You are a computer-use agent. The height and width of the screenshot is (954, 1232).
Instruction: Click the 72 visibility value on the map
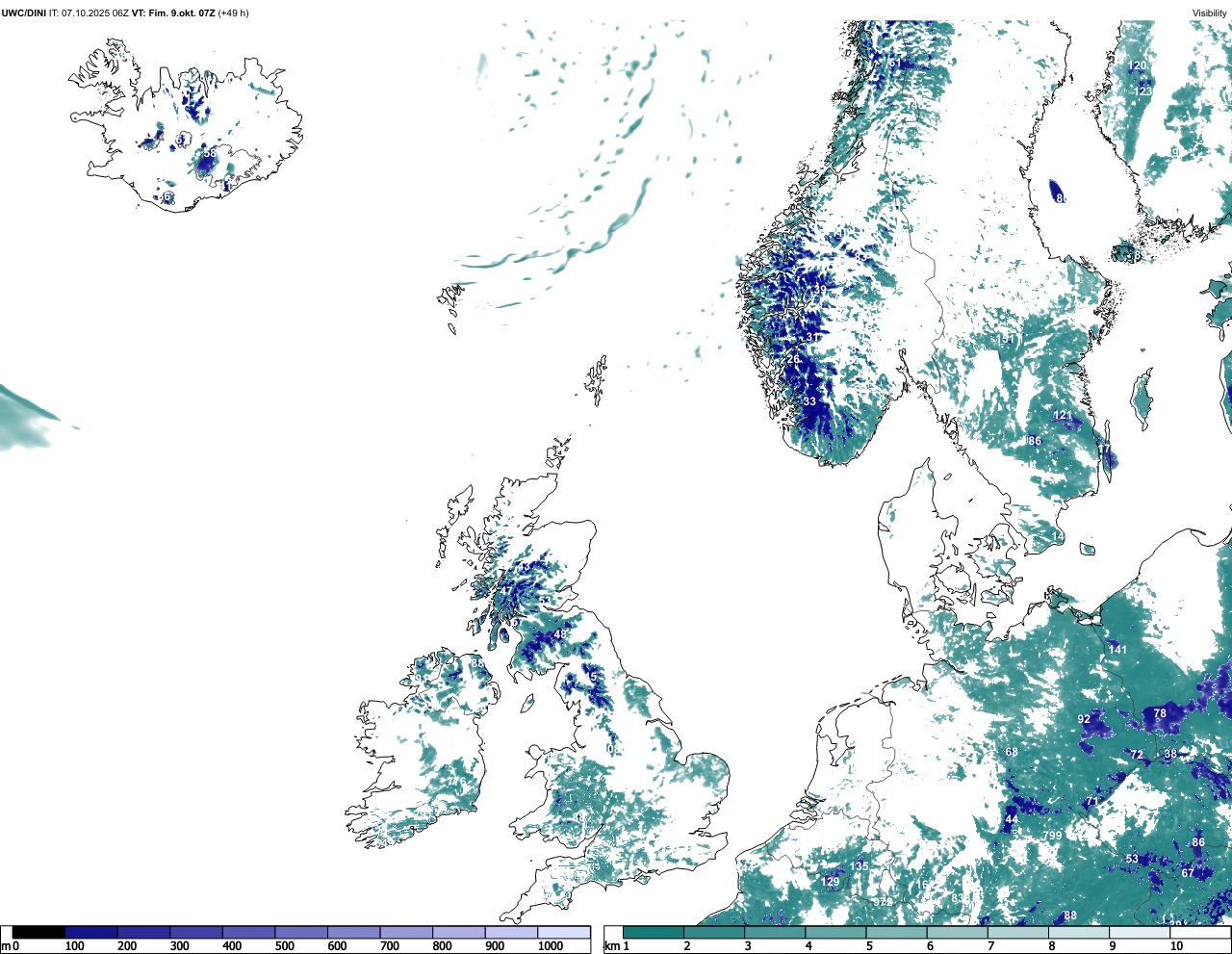click(x=1137, y=755)
